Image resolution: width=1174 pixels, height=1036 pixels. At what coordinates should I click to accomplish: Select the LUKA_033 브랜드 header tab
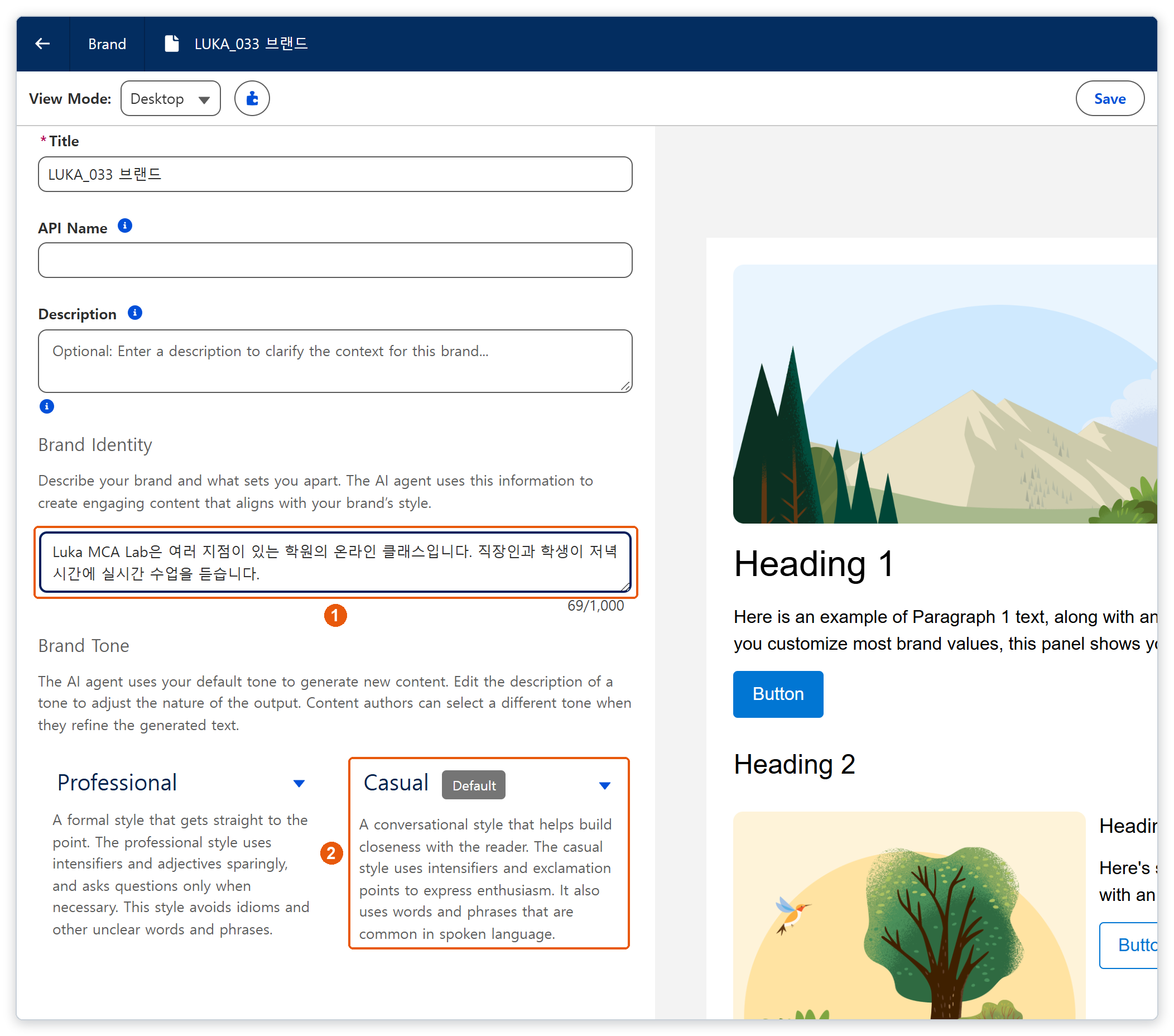[237, 44]
